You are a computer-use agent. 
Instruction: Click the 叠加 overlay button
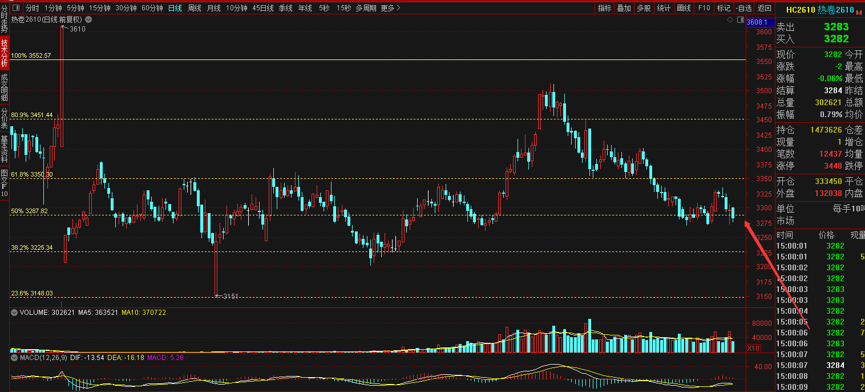point(624,8)
